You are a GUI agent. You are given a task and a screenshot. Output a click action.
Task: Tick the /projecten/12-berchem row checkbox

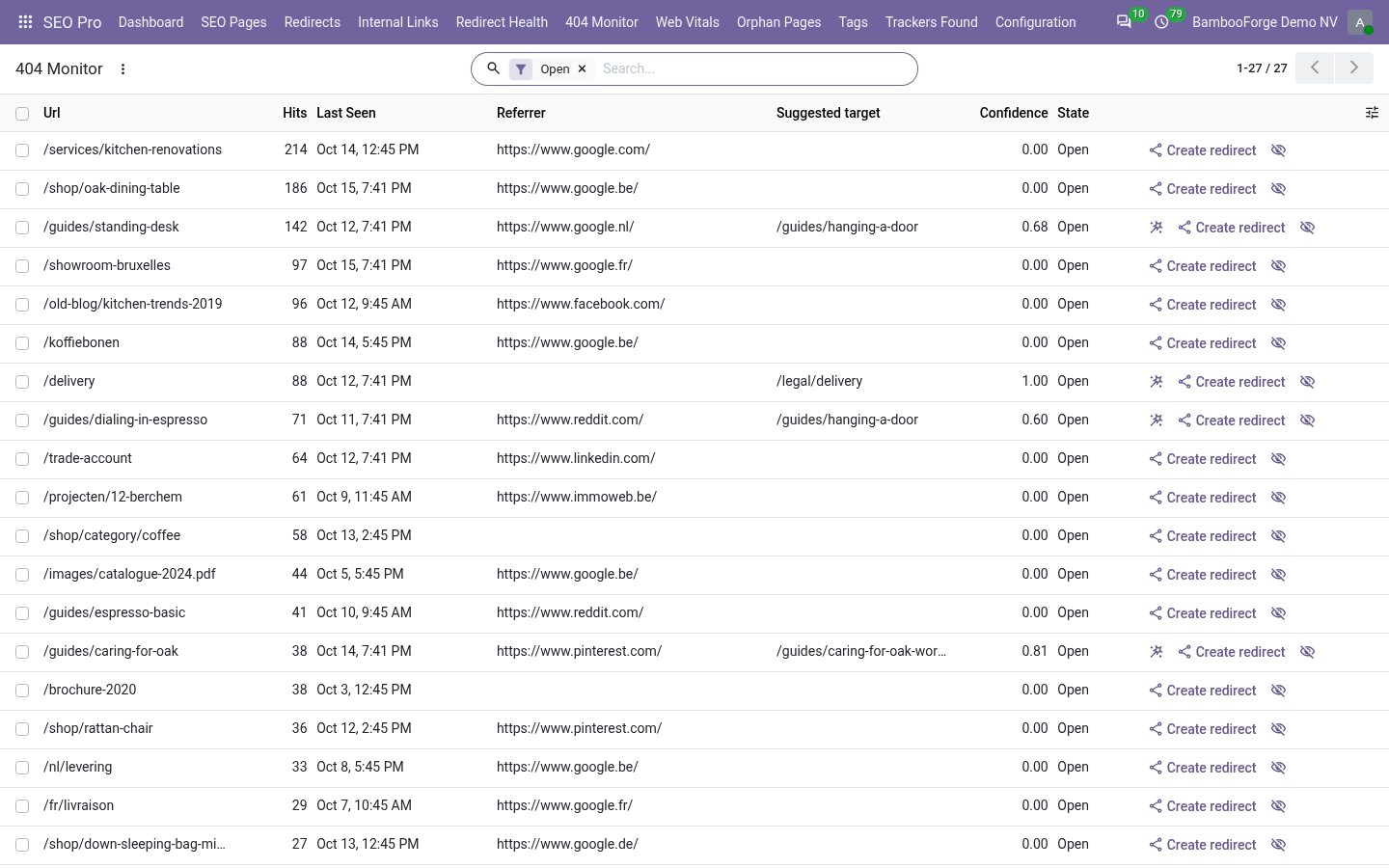22,498
